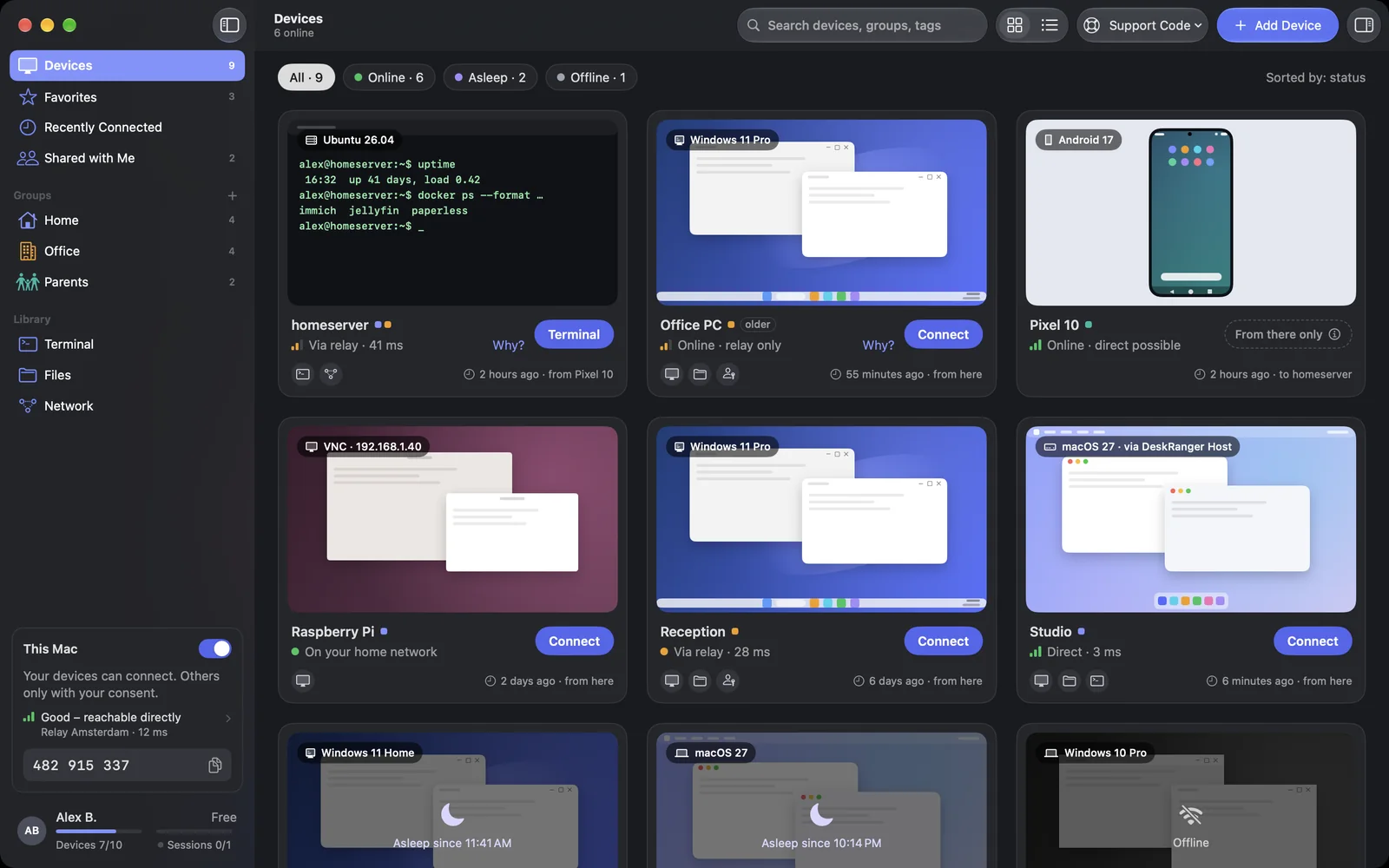Click Why? link on homeserver card
Viewport: 1389px width, 868px height.
pos(509,345)
